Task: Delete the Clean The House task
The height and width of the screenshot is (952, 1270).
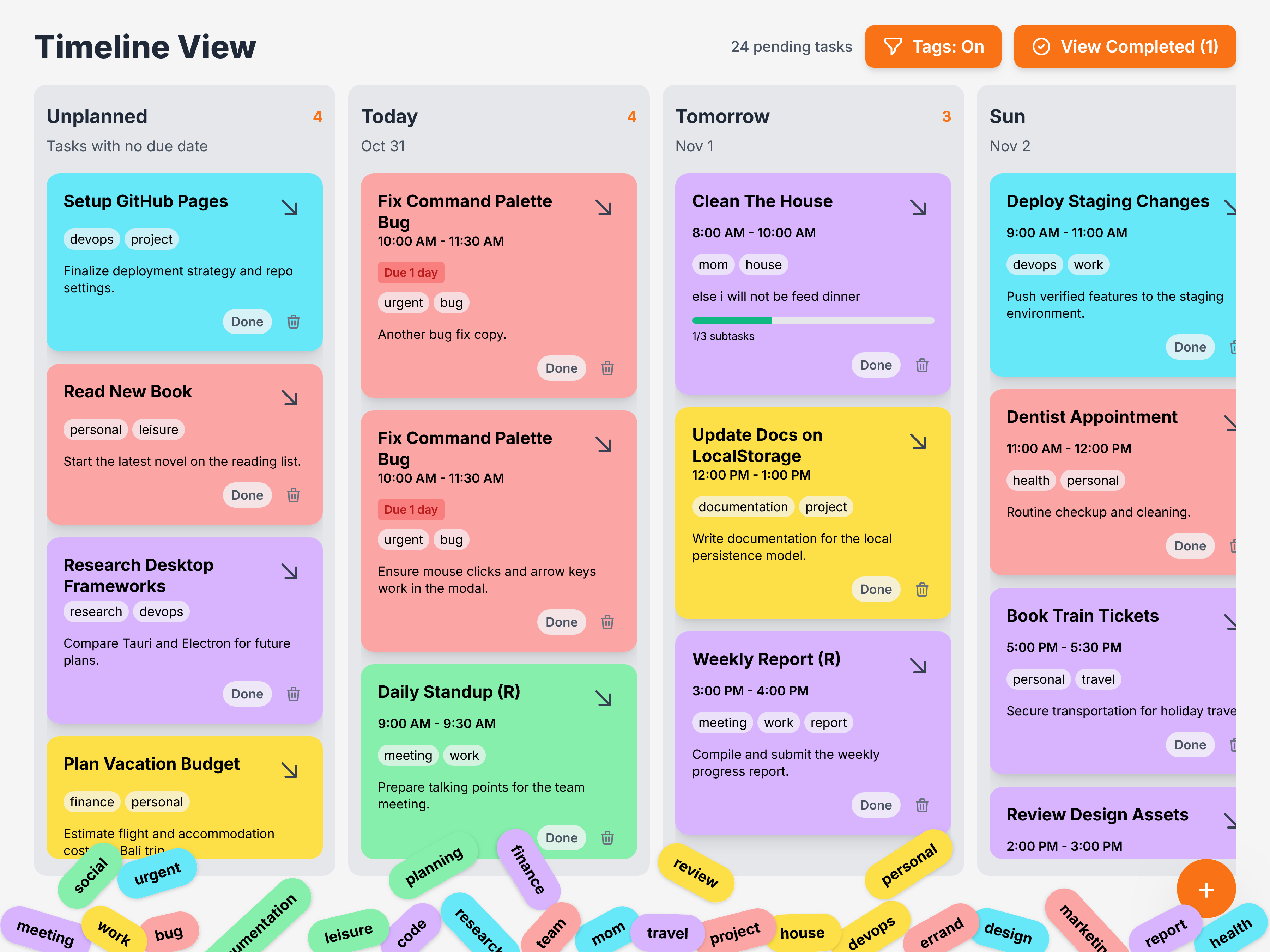Action: coord(922,366)
